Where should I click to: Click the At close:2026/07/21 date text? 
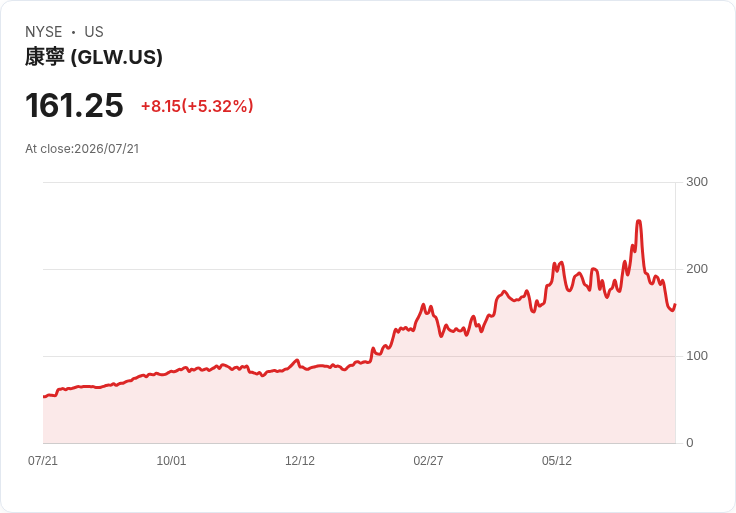[x=82, y=149]
